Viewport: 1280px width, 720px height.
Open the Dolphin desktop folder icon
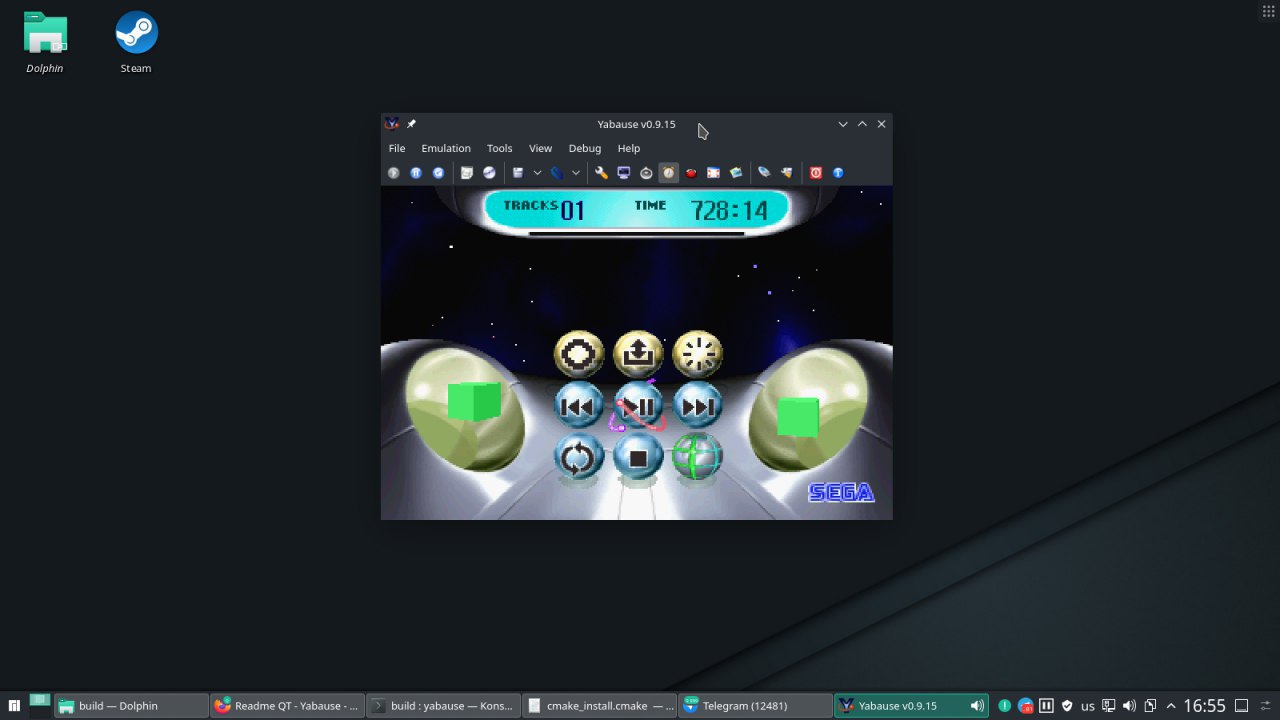(45, 43)
